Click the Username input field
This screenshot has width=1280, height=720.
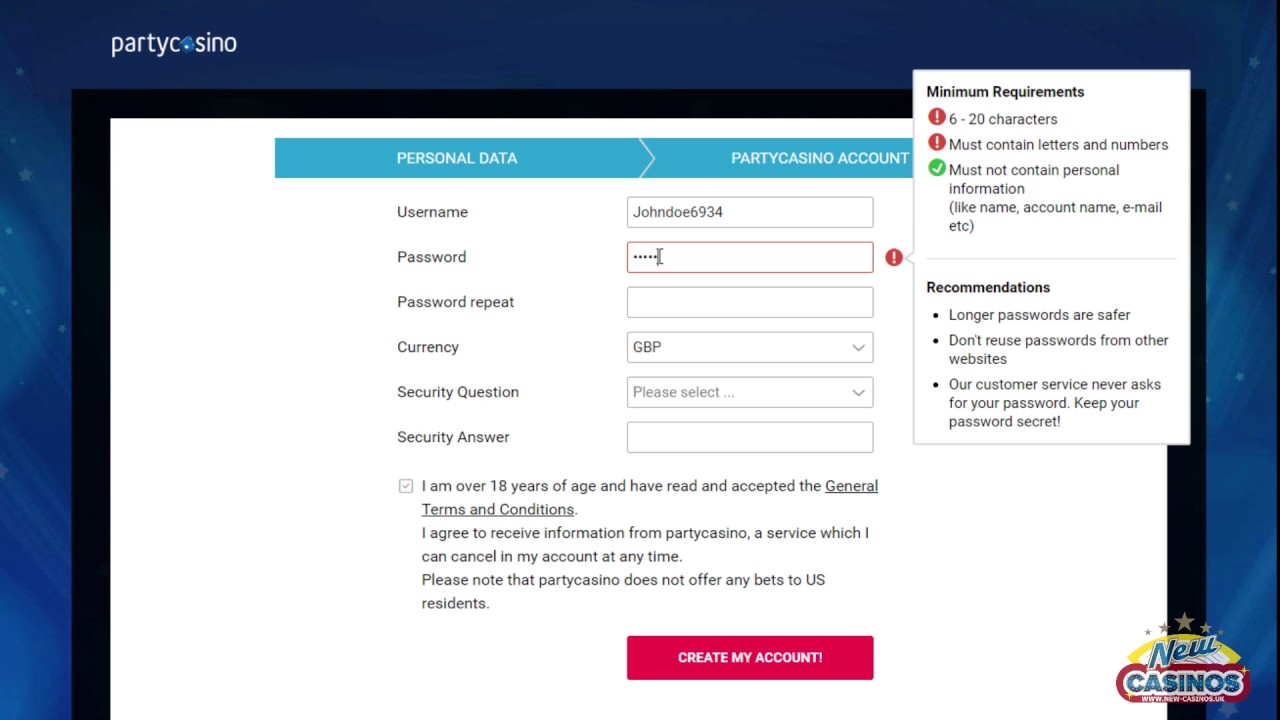coord(749,212)
